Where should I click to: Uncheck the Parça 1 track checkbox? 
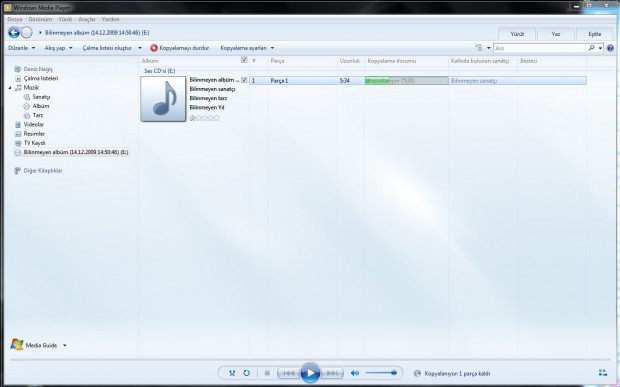[244, 80]
